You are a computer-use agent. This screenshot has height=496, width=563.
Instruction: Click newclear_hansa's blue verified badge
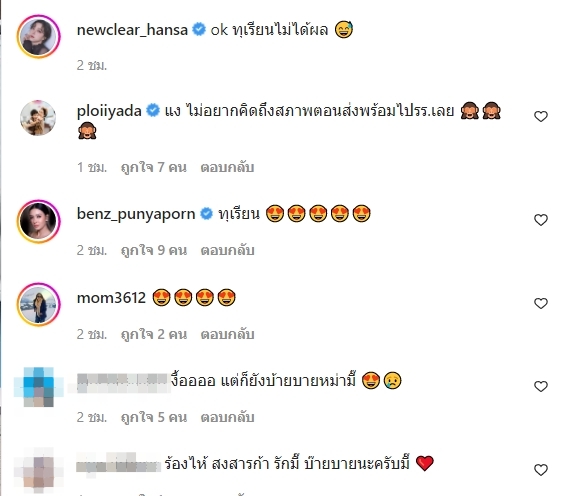coord(199,29)
